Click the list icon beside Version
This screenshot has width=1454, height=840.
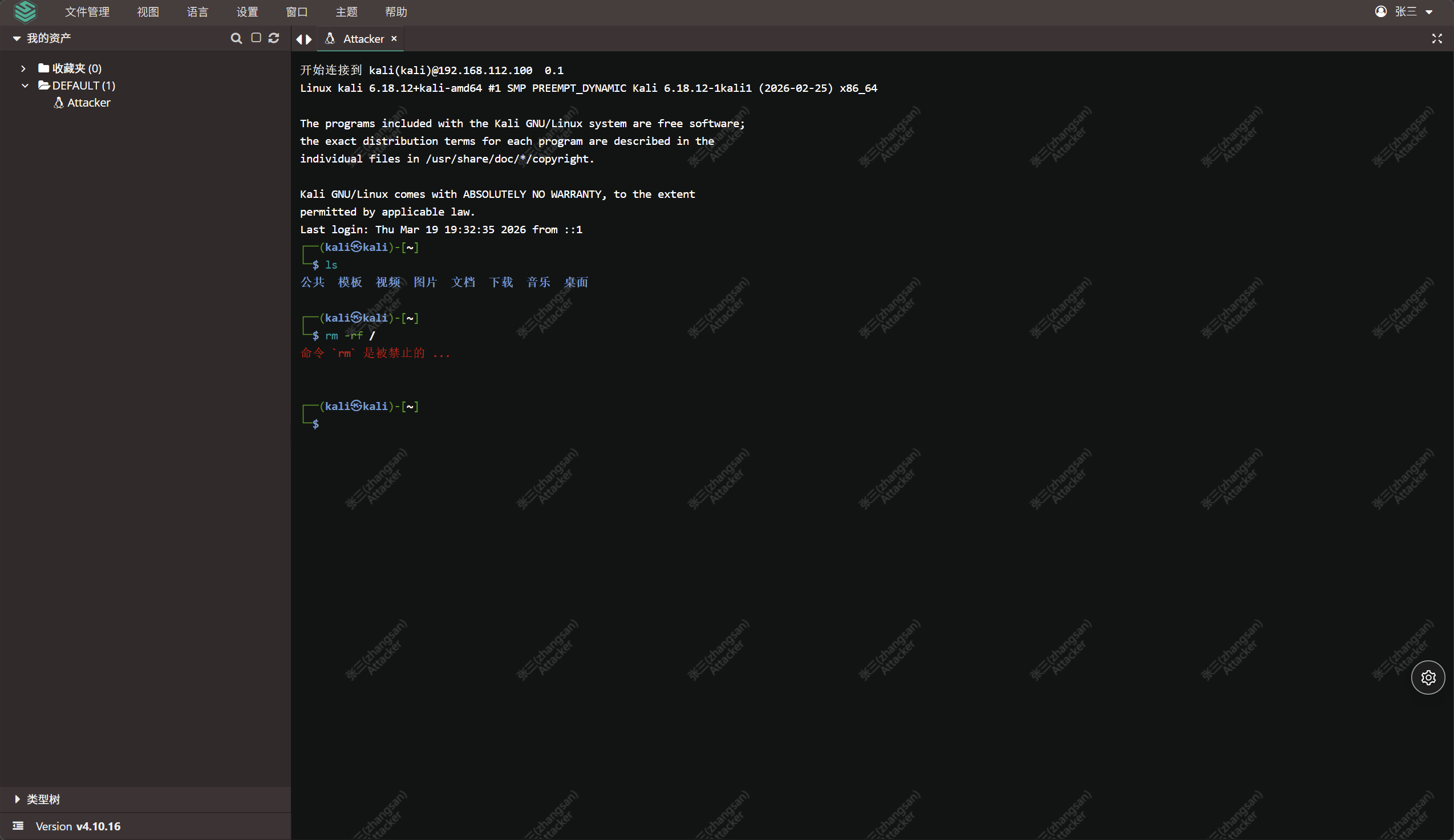click(18, 826)
